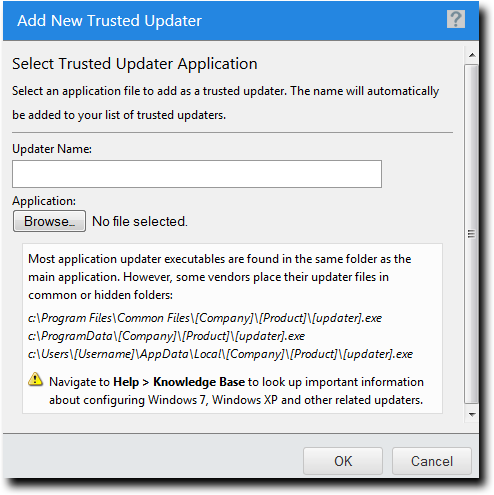
Task: Click the question mark help icon
Action: (x=456, y=19)
